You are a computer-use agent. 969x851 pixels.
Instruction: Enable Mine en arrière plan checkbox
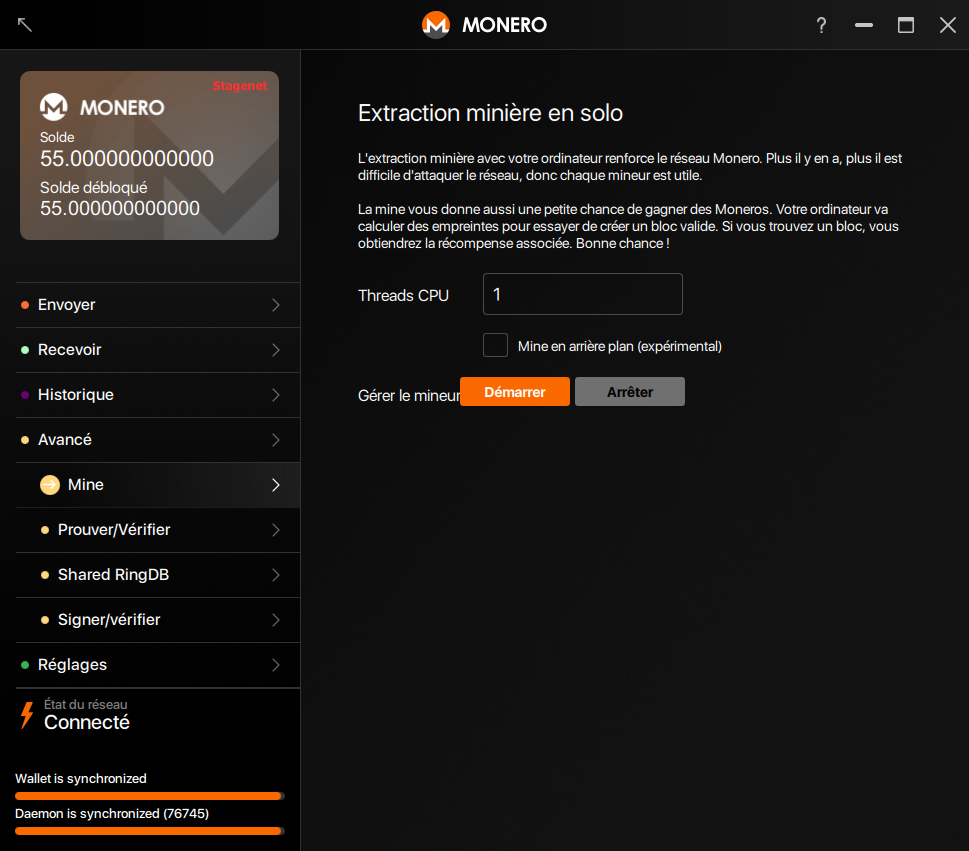(x=496, y=345)
